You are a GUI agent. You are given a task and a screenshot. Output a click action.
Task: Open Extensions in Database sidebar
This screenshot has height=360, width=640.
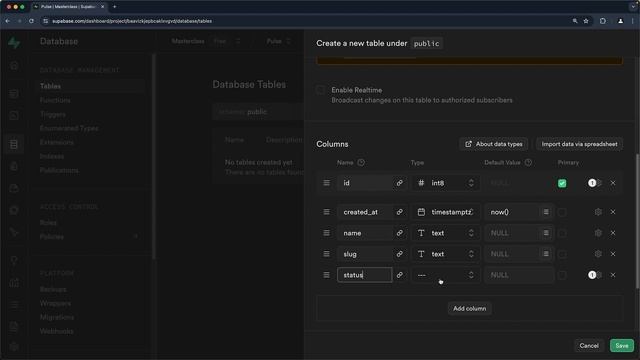coord(57,142)
